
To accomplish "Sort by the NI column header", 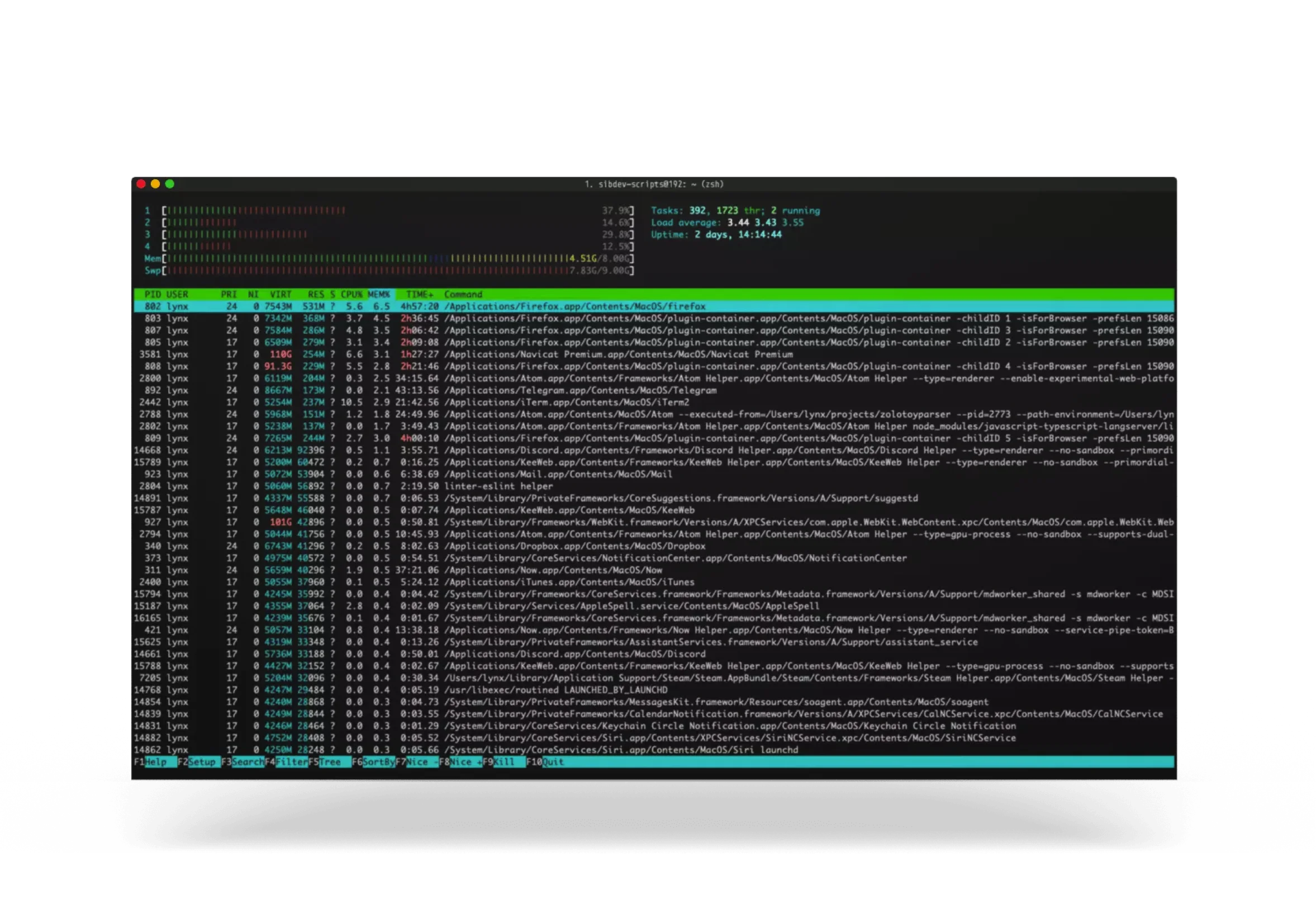I will point(253,295).
